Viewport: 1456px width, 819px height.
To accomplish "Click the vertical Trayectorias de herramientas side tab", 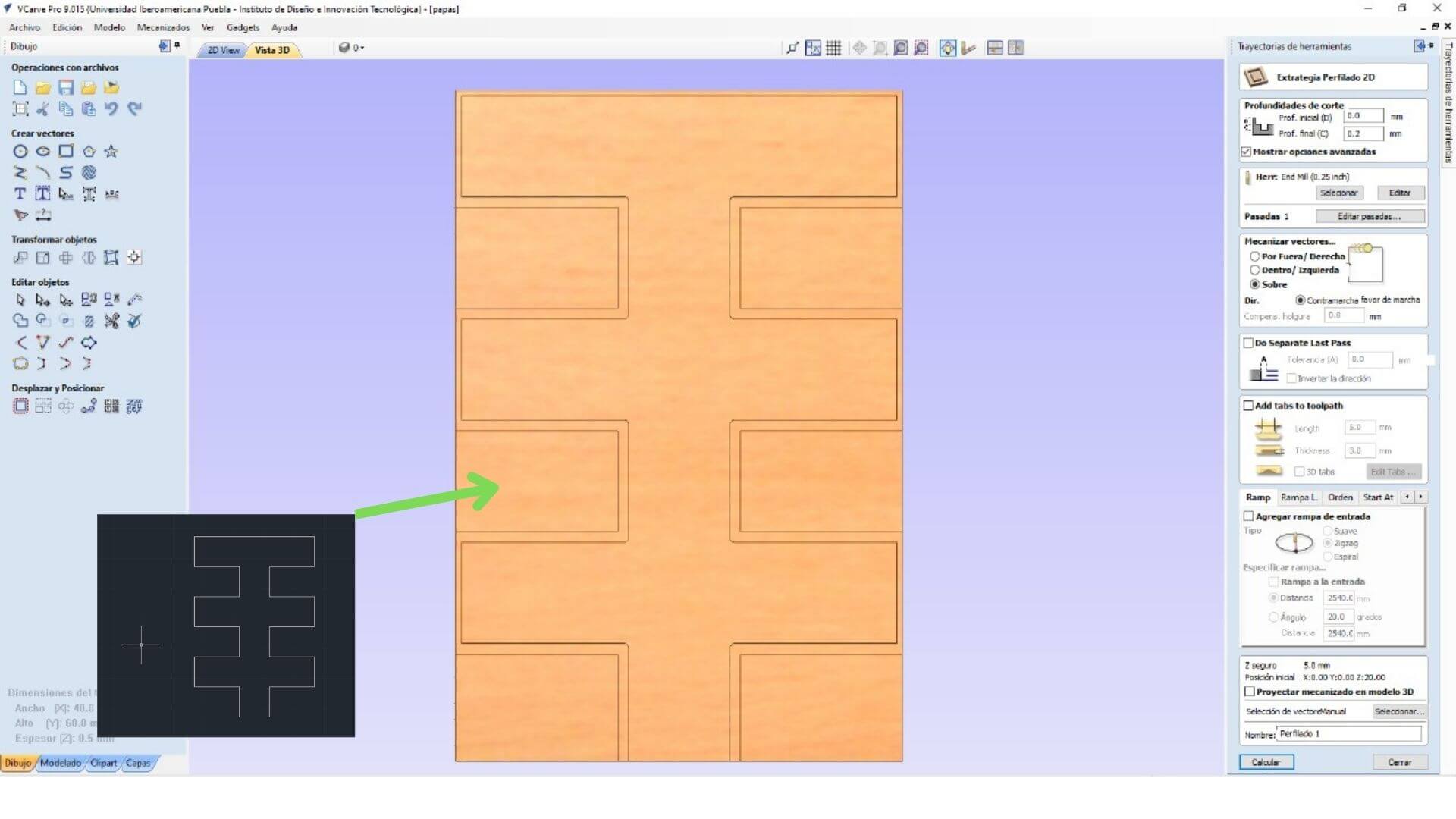I will (x=1448, y=102).
